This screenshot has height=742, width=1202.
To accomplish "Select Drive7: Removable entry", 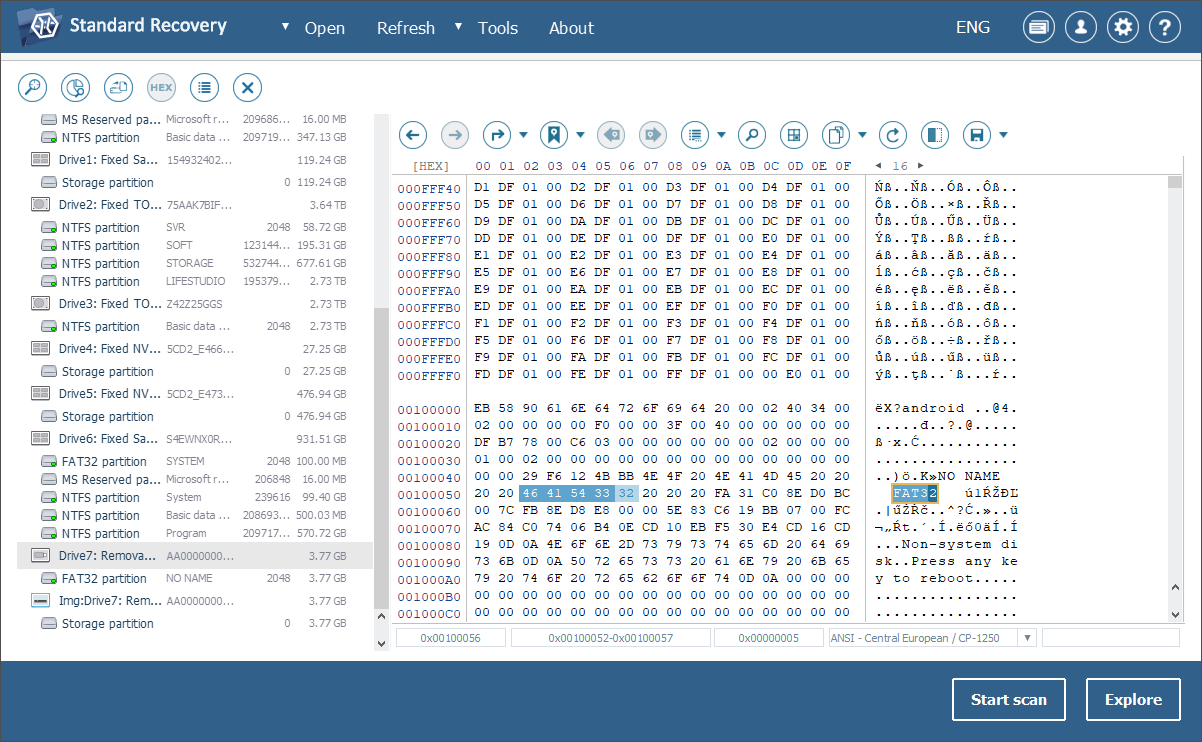I will click(x=194, y=555).
